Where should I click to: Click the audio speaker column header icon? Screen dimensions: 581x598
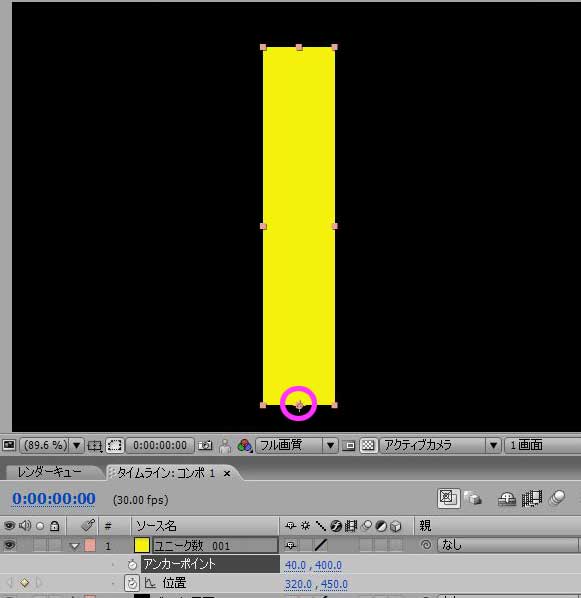(x=25, y=526)
